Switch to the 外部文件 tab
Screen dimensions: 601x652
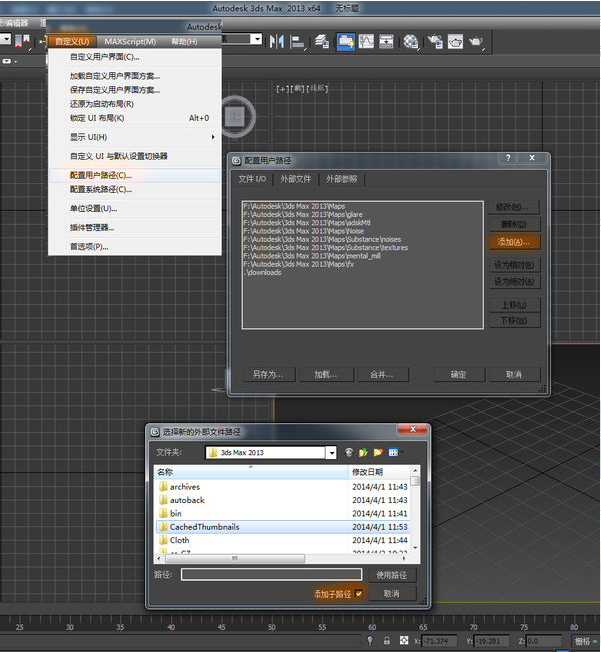(x=296, y=179)
